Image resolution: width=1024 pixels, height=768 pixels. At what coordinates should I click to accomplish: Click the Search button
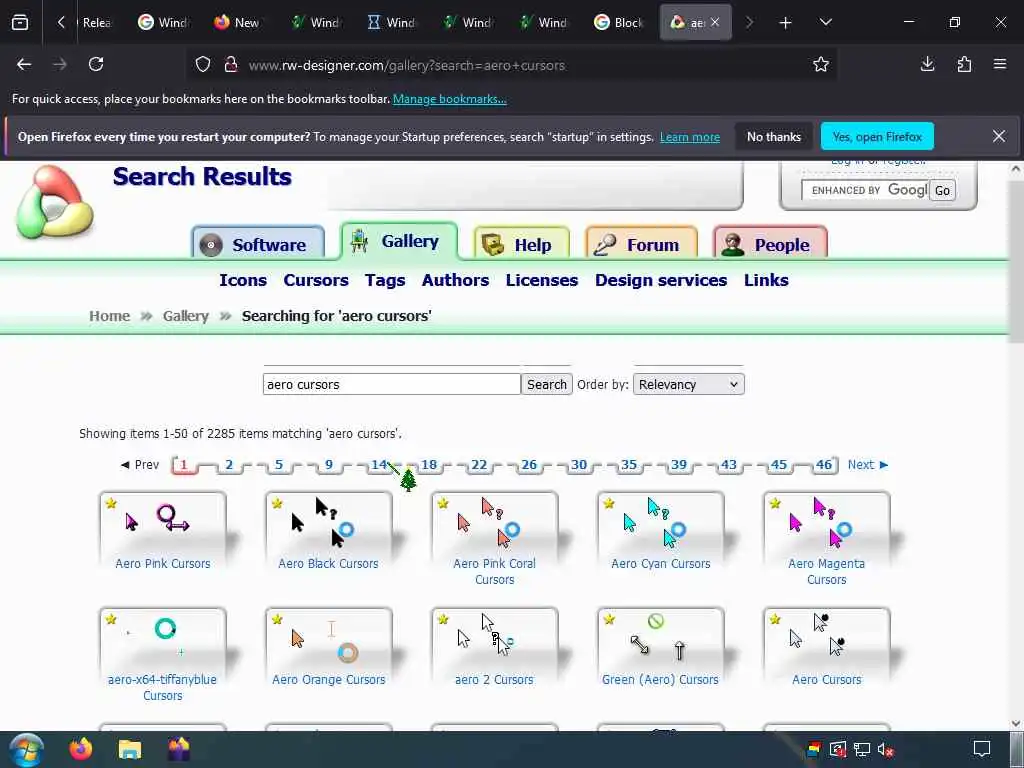click(547, 385)
